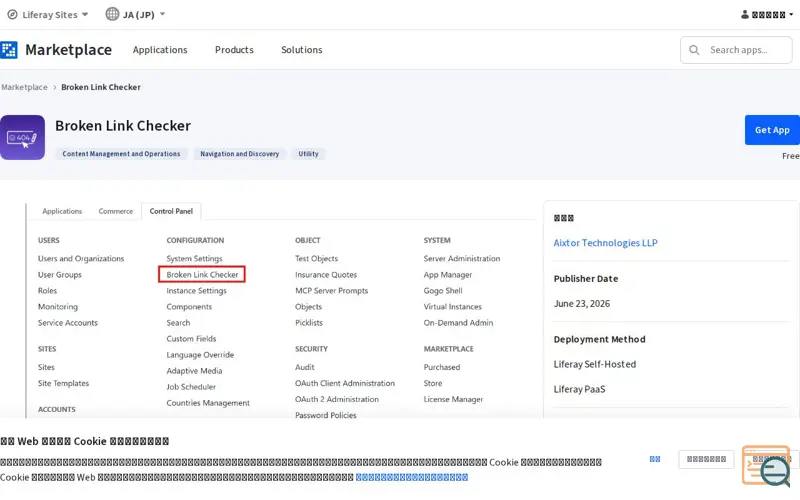
Task: Click User Groups entry
Action: (60, 274)
